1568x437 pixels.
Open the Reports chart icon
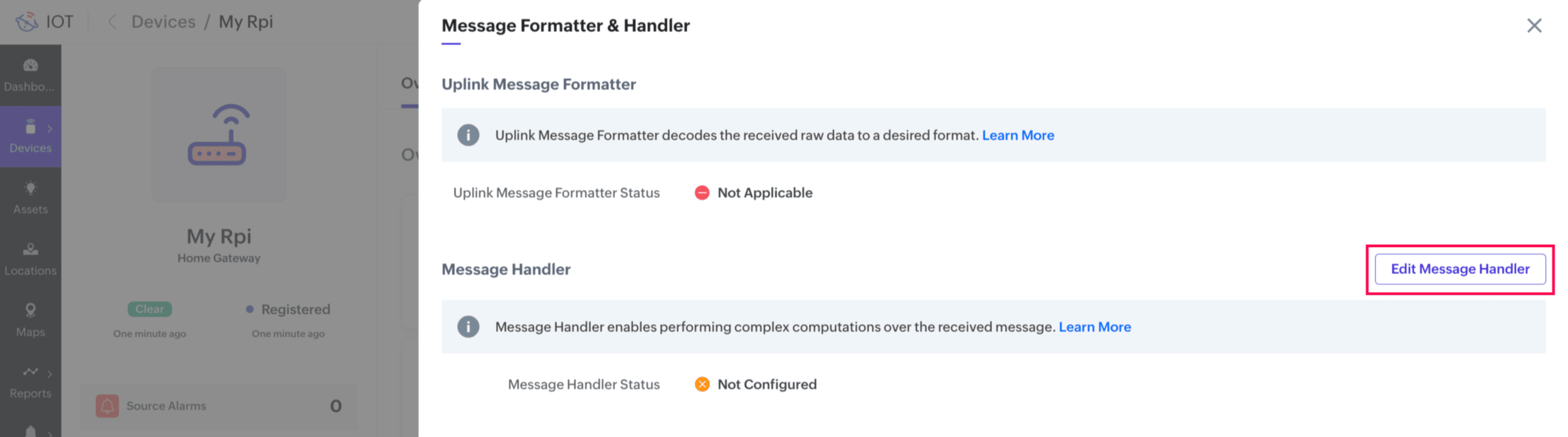(31, 372)
